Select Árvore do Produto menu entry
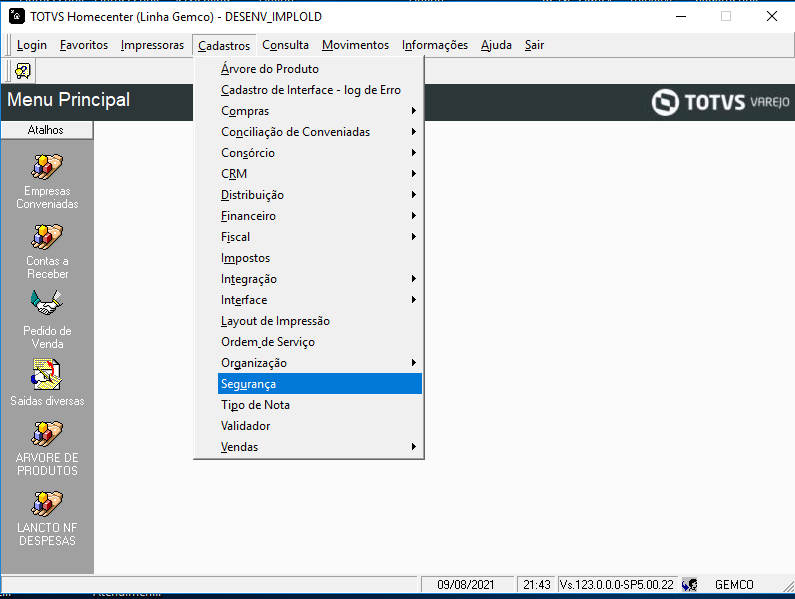This screenshot has height=599, width=795. point(320,69)
